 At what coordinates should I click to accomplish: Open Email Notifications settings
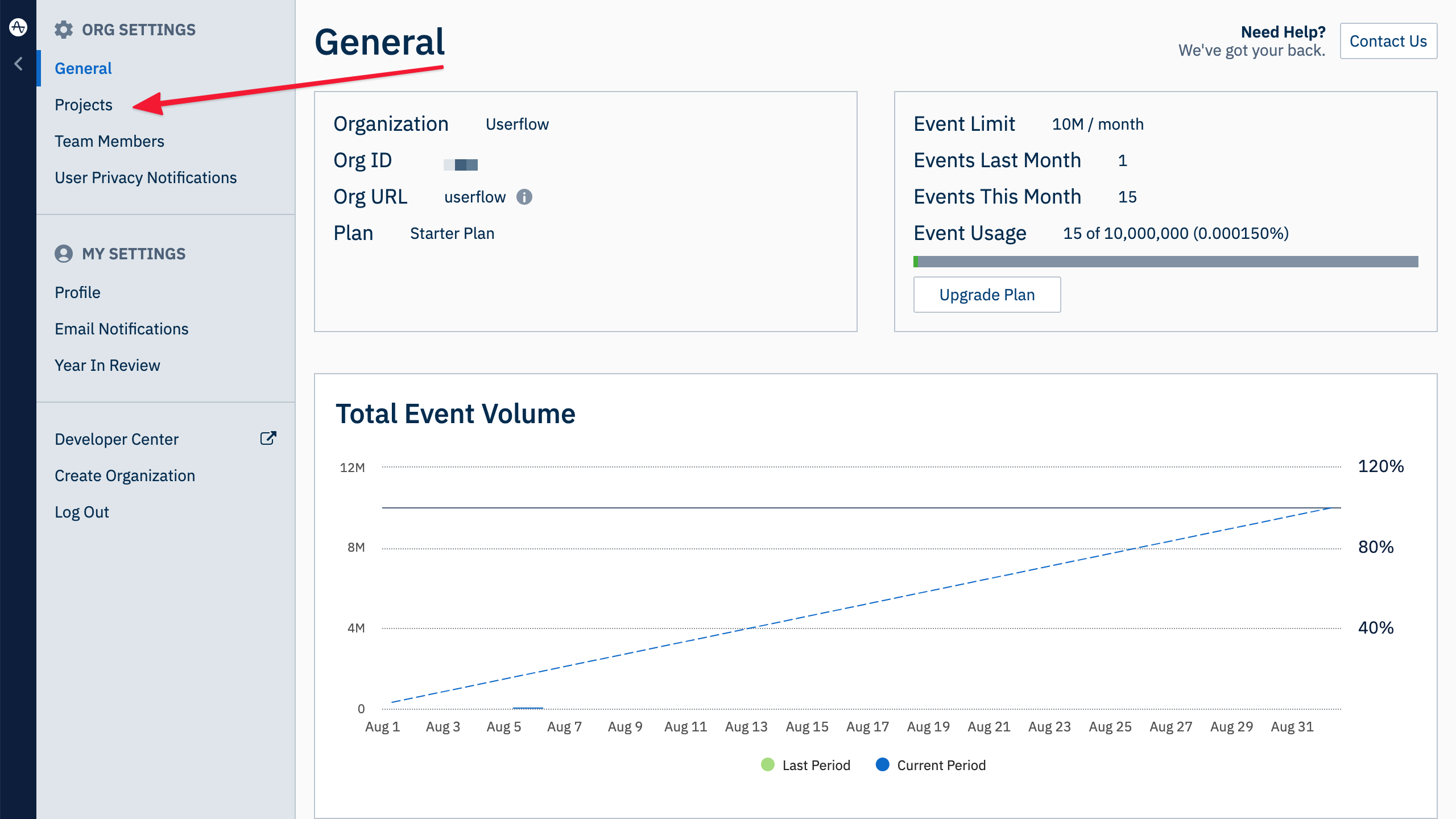tap(122, 329)
